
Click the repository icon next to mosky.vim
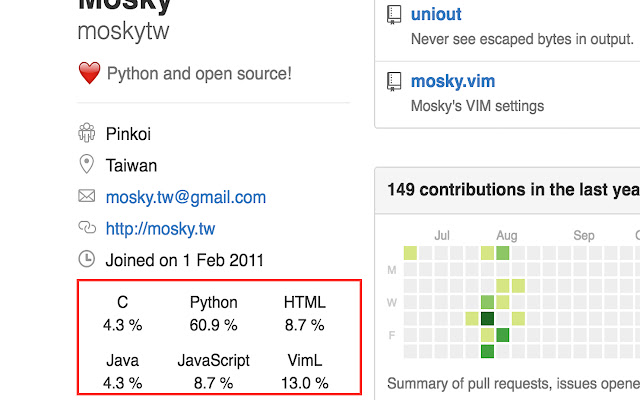point(394,82)
